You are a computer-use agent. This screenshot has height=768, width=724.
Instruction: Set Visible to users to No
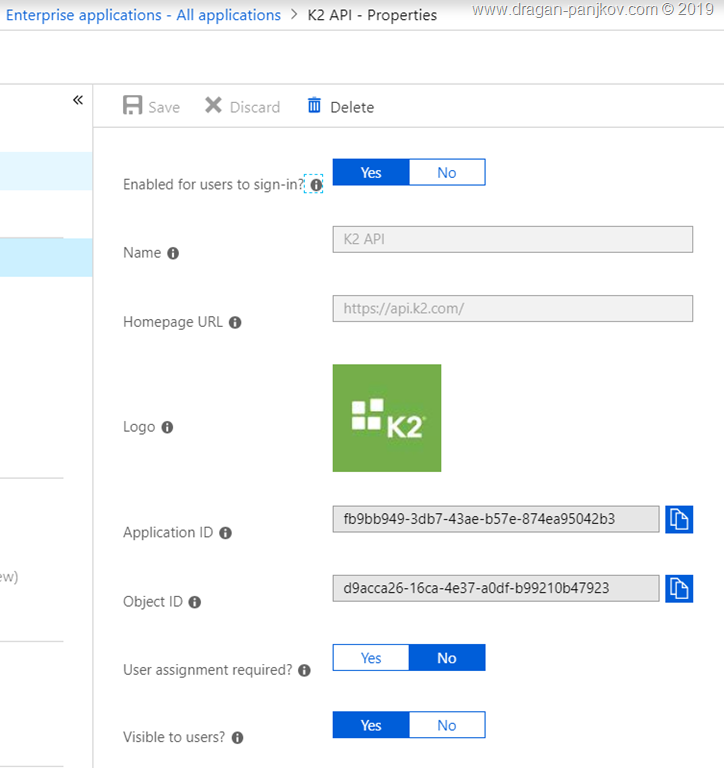(447, 725)
